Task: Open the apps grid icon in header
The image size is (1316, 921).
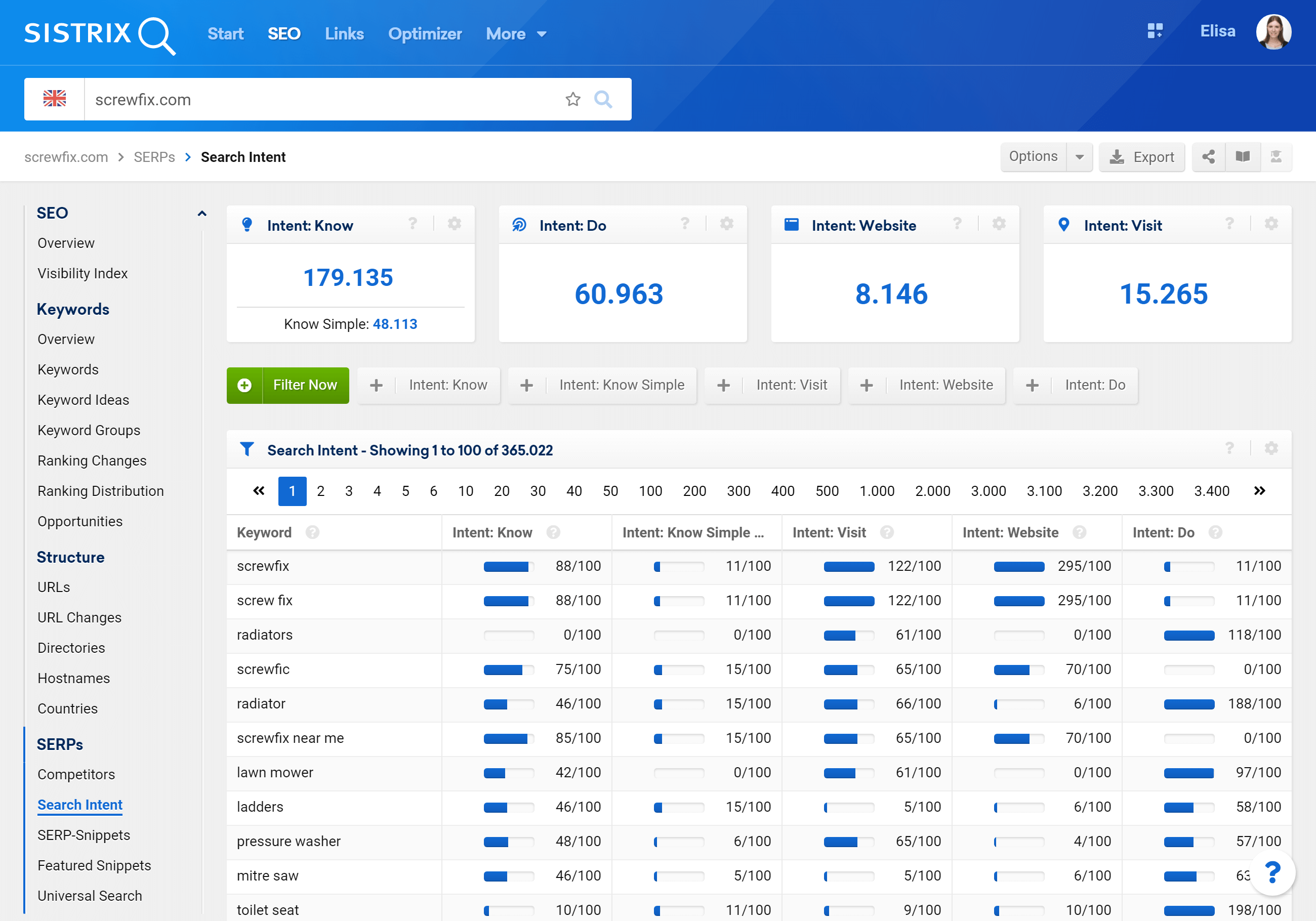Action: point(1155,31)
